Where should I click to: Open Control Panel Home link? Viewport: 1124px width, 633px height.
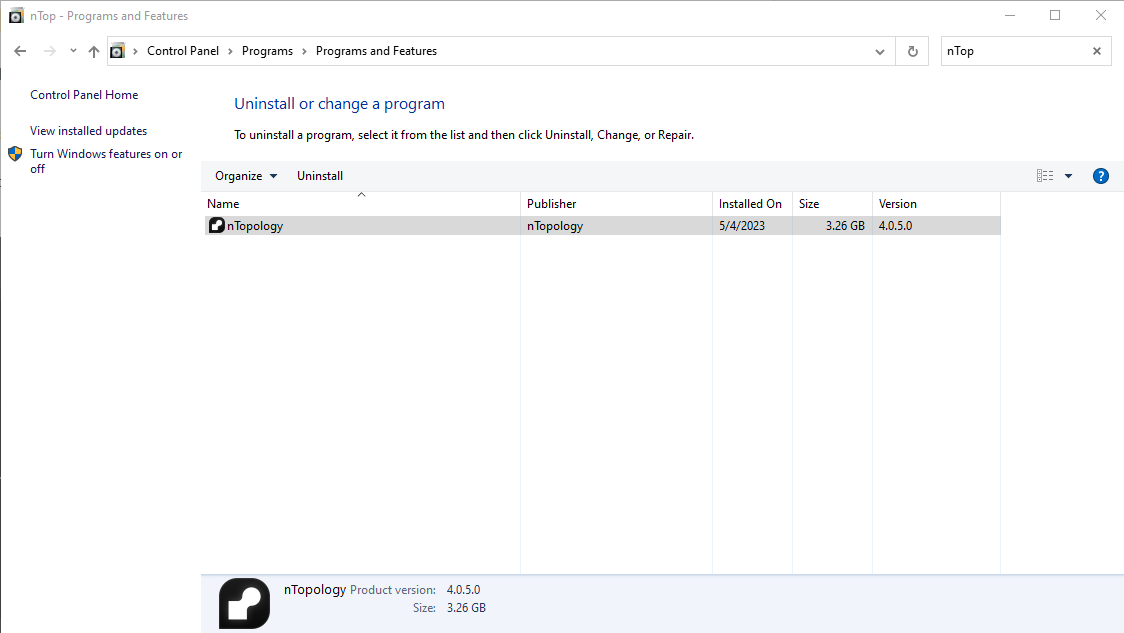(84, 95)
